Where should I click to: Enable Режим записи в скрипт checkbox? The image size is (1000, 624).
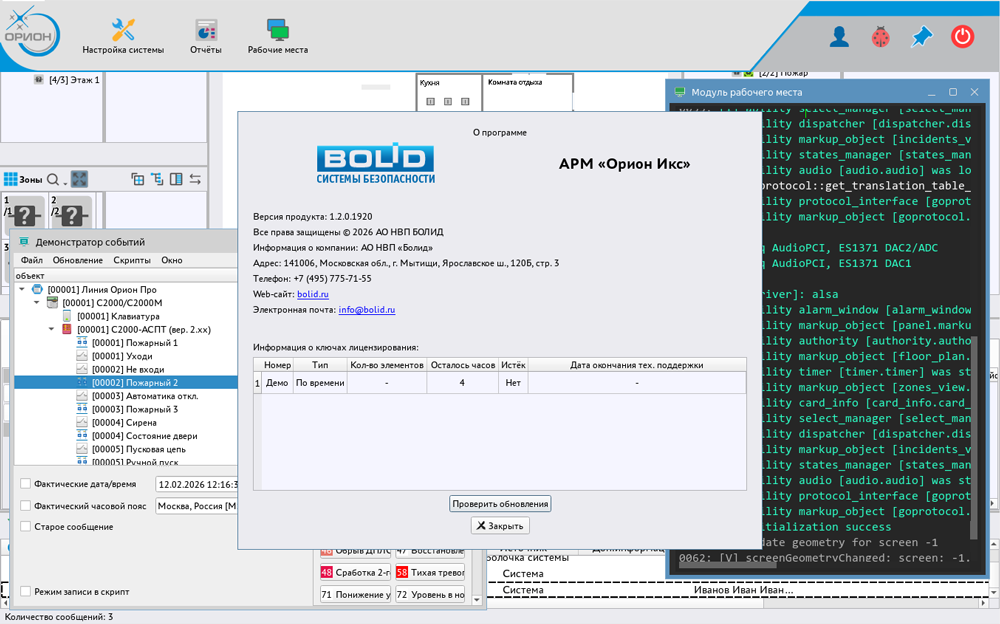pyautogui.click(x=26, y=592)
